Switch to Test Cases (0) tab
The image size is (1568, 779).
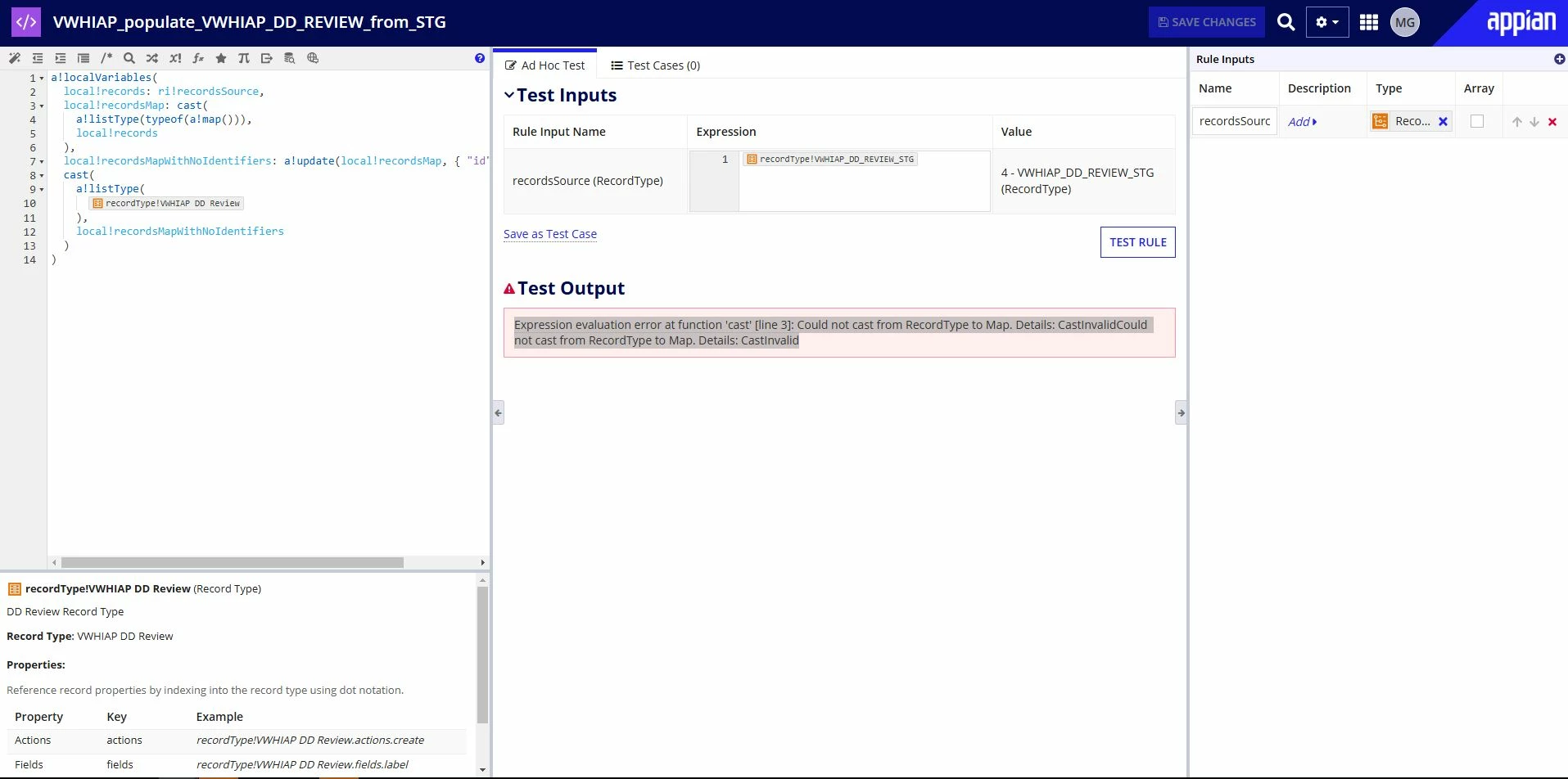pyautogui.click(x=655, y=65)
